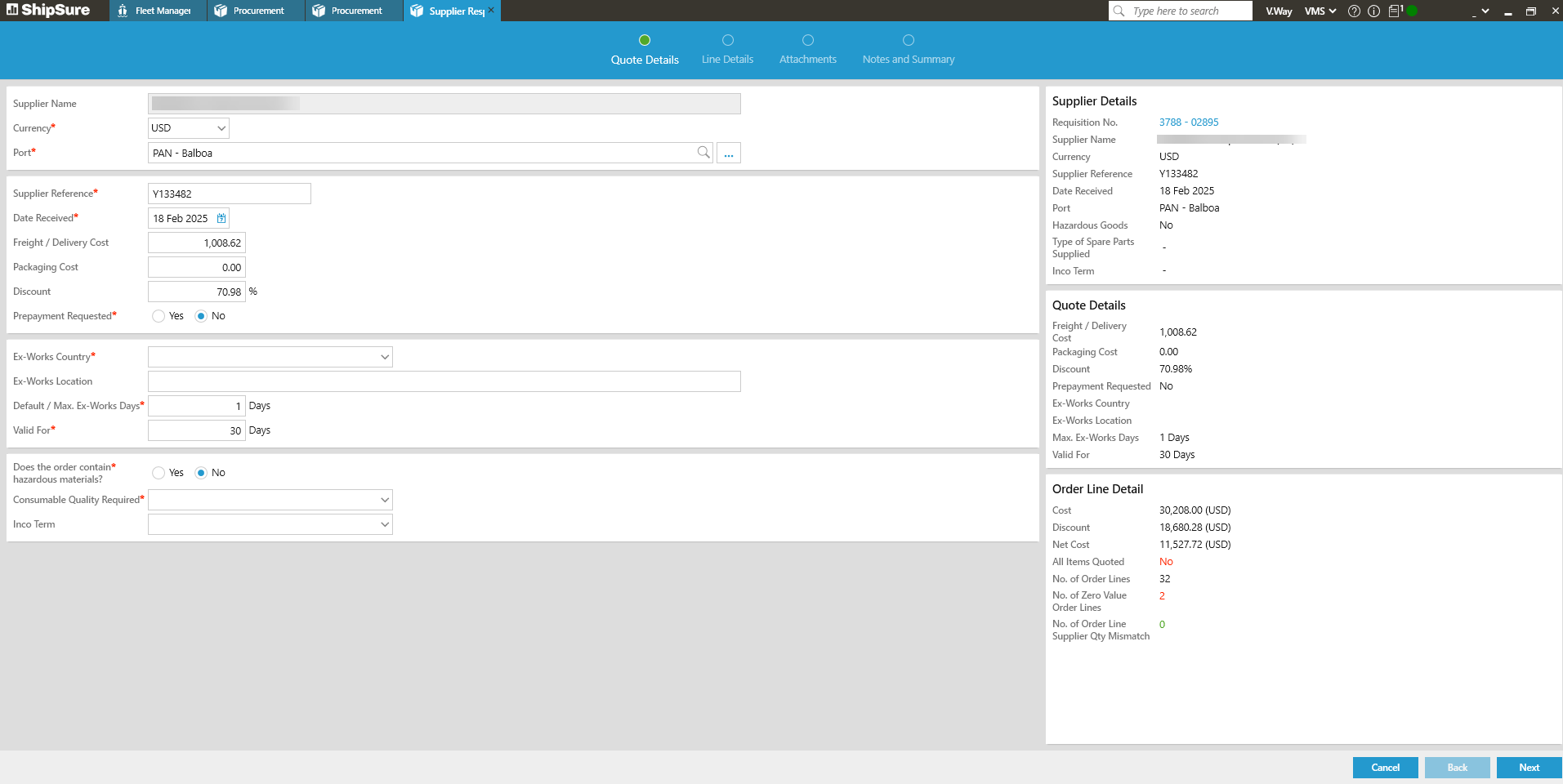Select Yes for Prepayment Requested
1563x784 pixels.
159,316
